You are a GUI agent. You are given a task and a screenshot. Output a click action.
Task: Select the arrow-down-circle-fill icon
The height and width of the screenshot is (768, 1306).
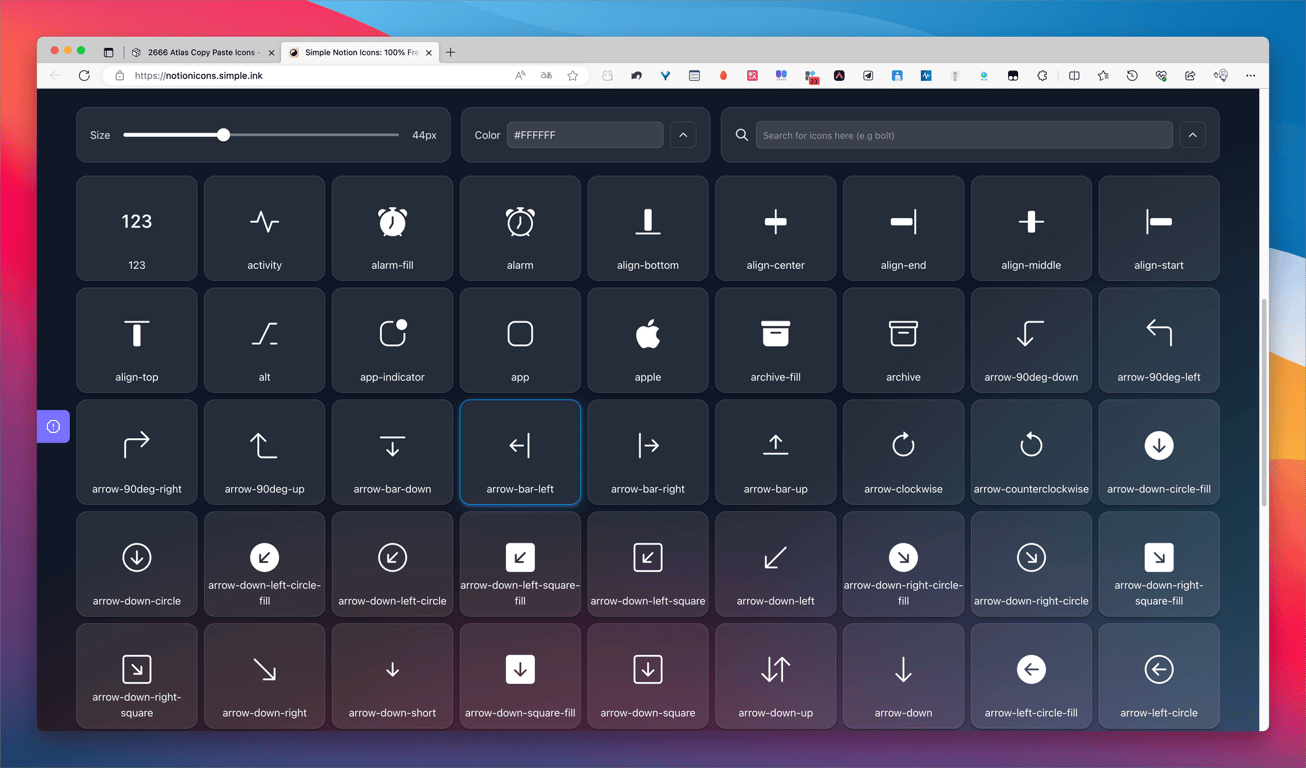(1159, 452)
